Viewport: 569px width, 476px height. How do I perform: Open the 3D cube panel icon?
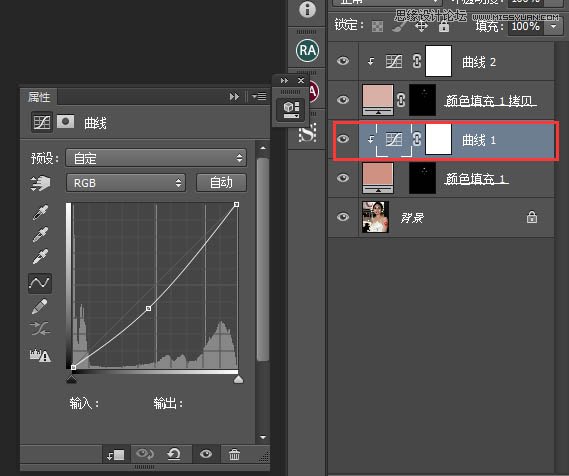[291, 110]
